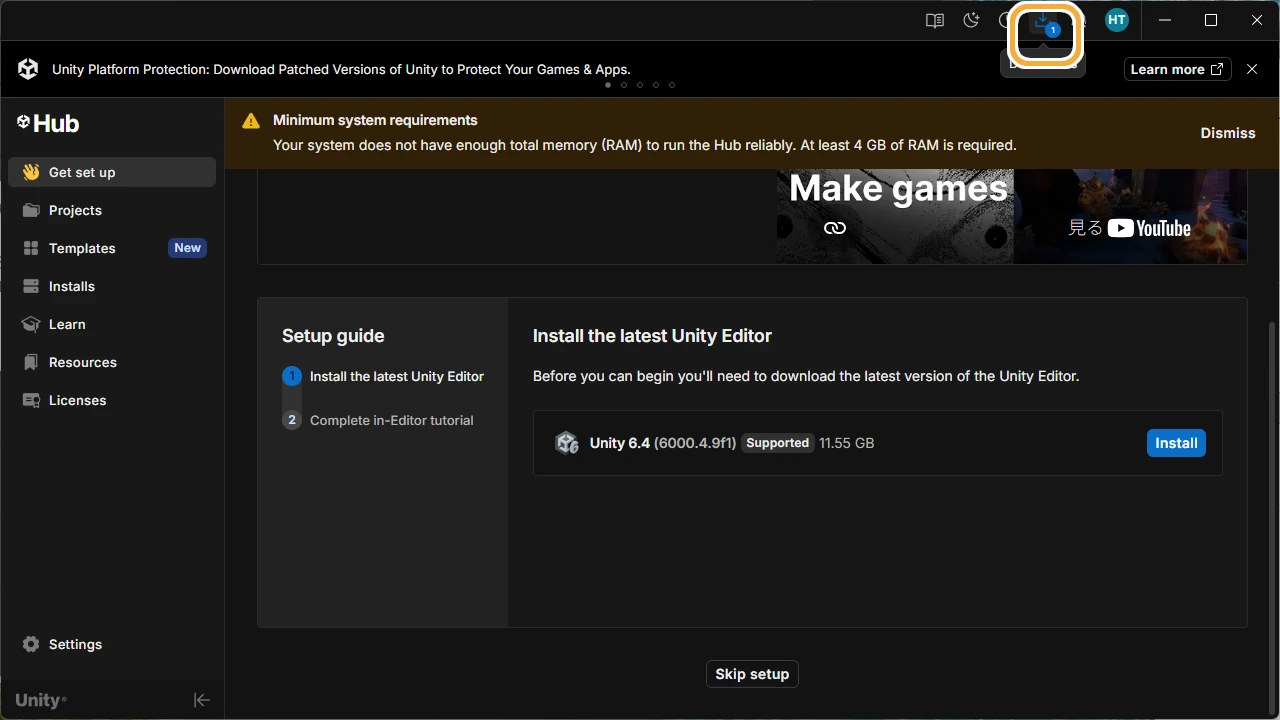This screenshot has width=1280, height=720.
Task: Install Unity 6.4 with the Install button
Action: point(1176,443)
